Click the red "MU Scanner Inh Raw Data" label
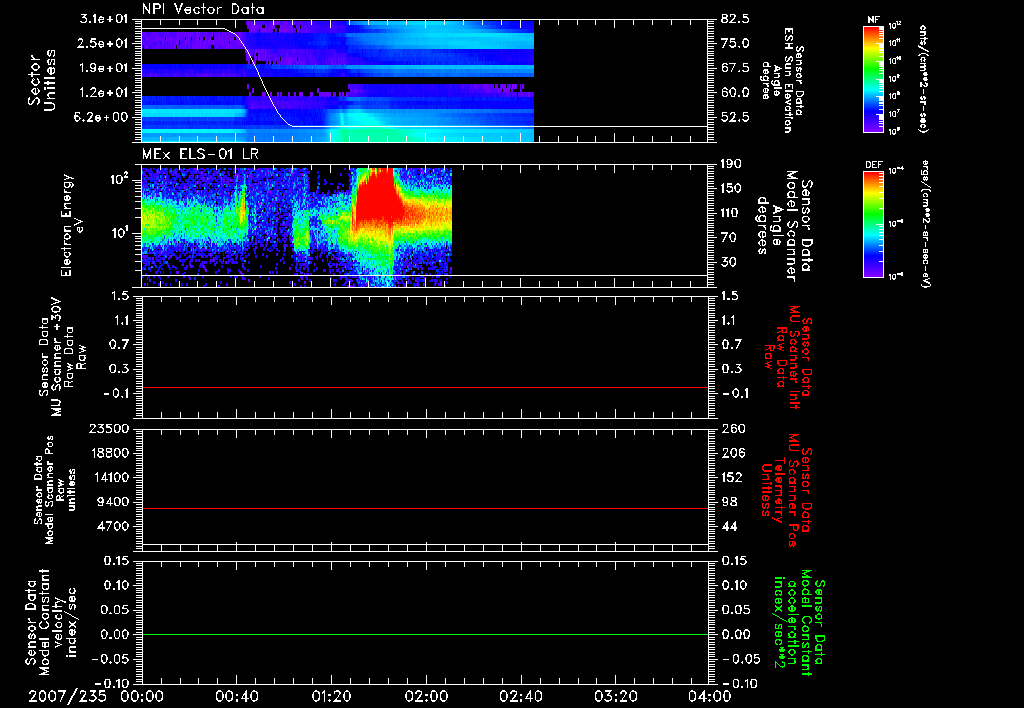 788,358
